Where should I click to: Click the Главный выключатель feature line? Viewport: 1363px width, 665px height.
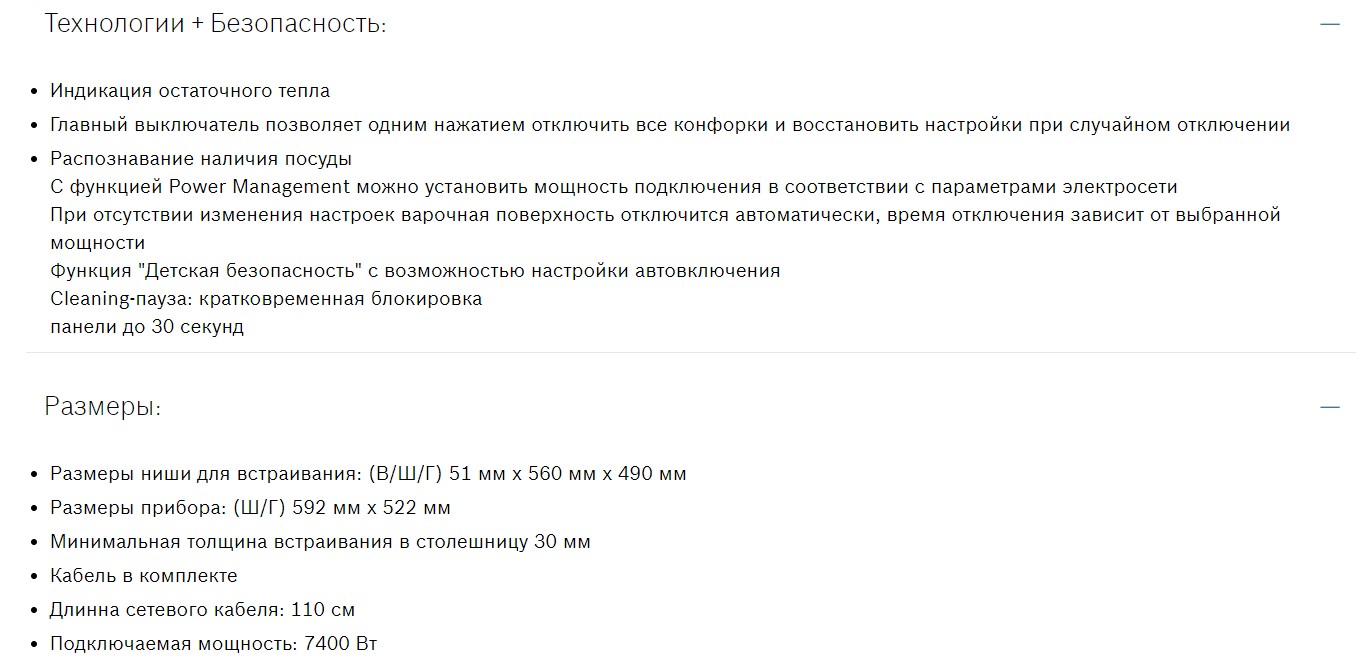(x=670, y=125)
